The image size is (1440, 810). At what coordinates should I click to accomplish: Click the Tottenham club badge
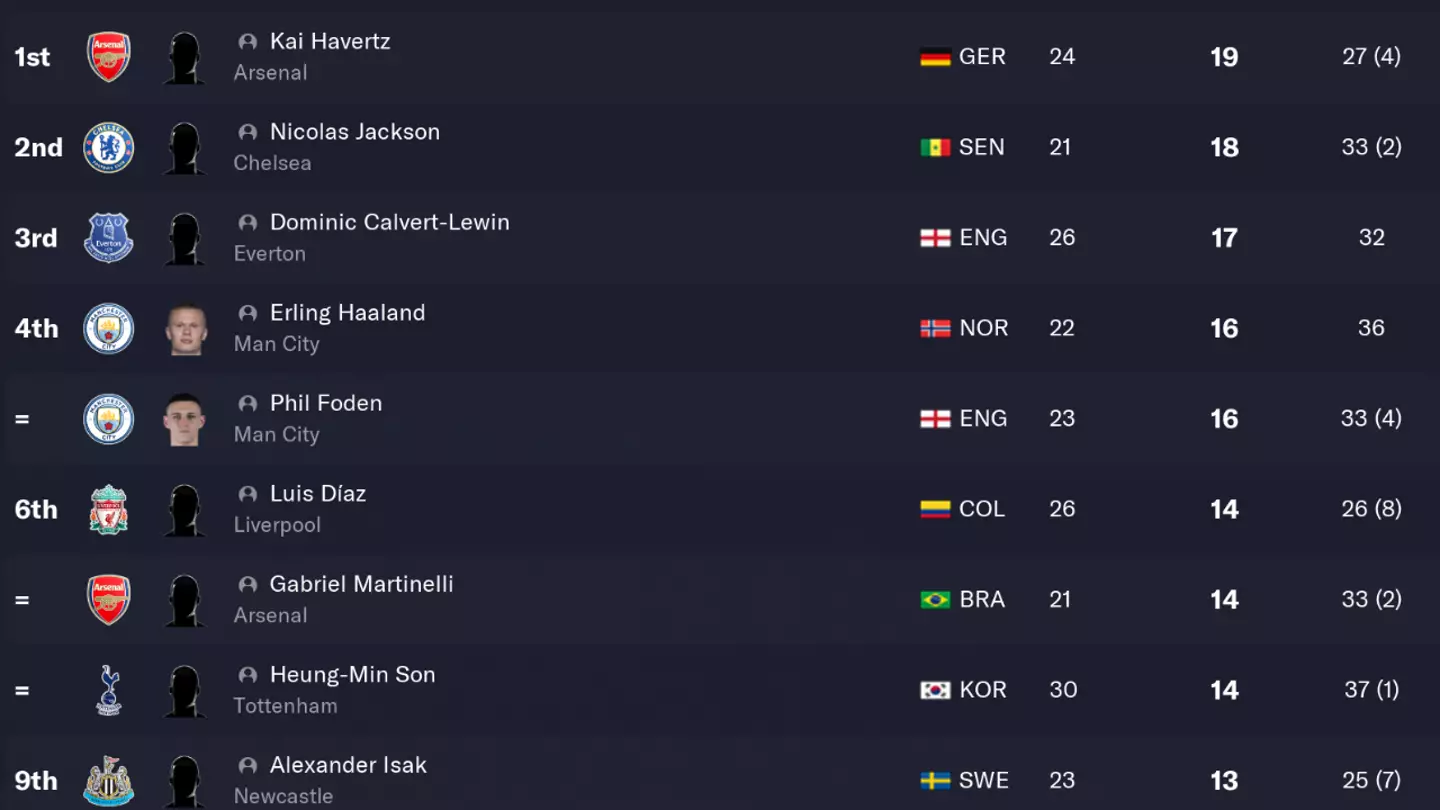[108, 690]
